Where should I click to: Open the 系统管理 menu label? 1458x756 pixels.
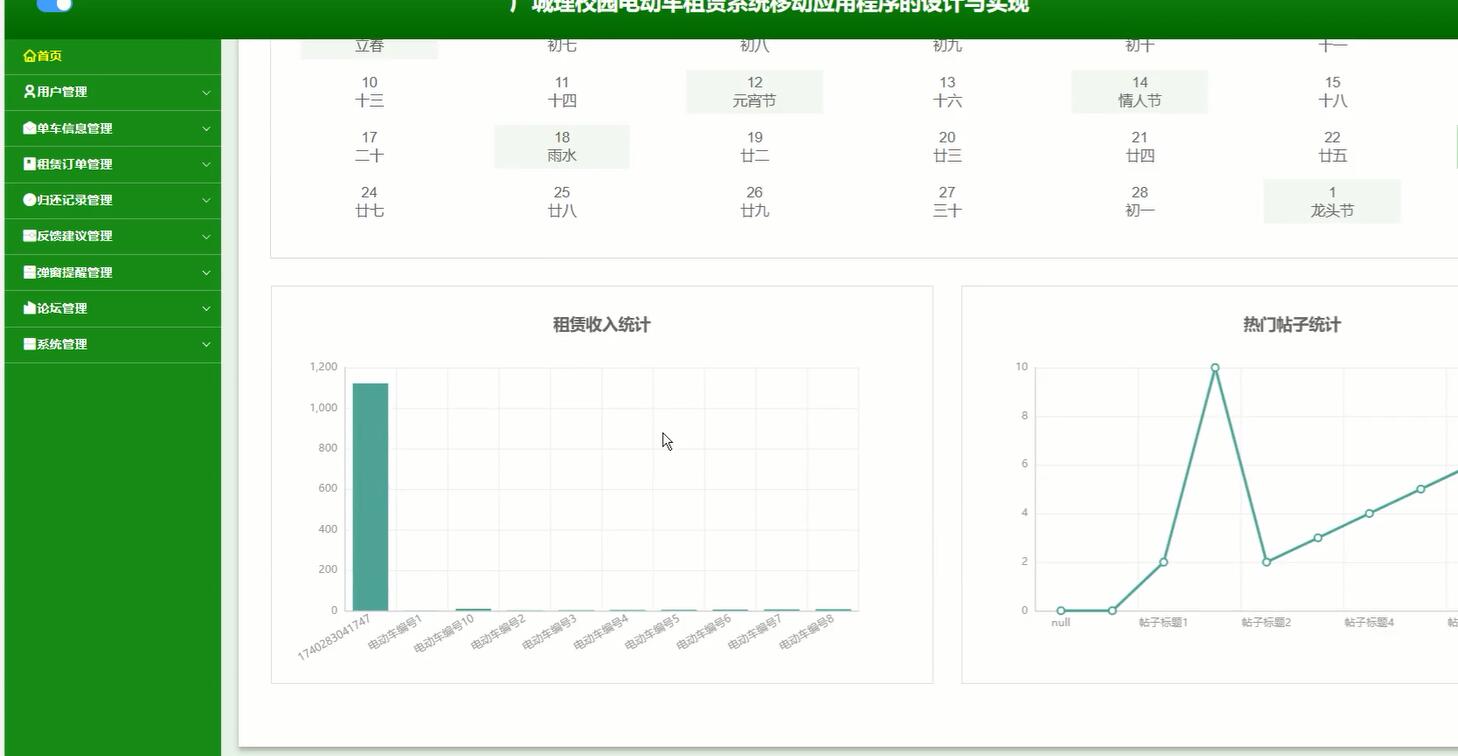coord(62,344)
